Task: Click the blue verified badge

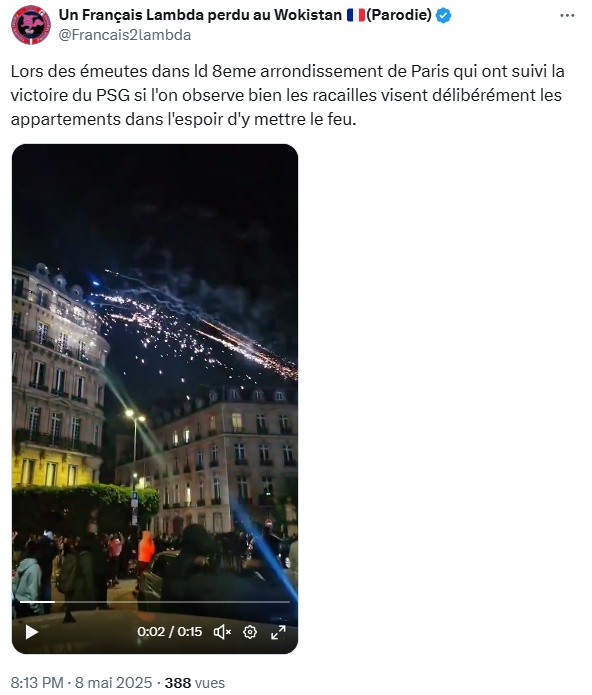Action: click(x=444, y=16)
